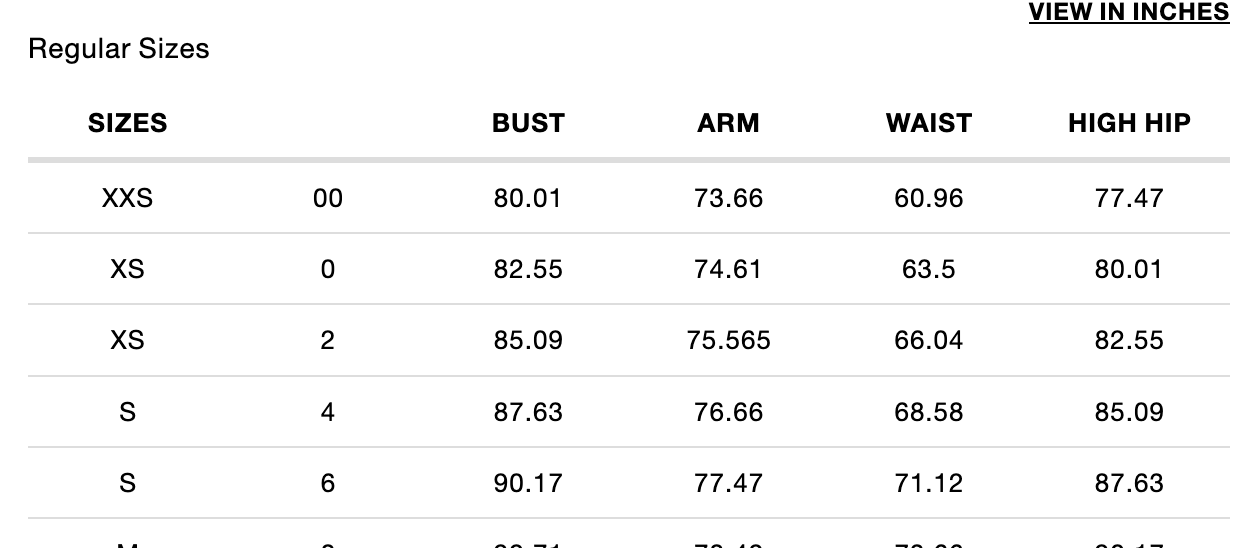Click the ARM column header
1246x548 pixels.
(728, 123)
